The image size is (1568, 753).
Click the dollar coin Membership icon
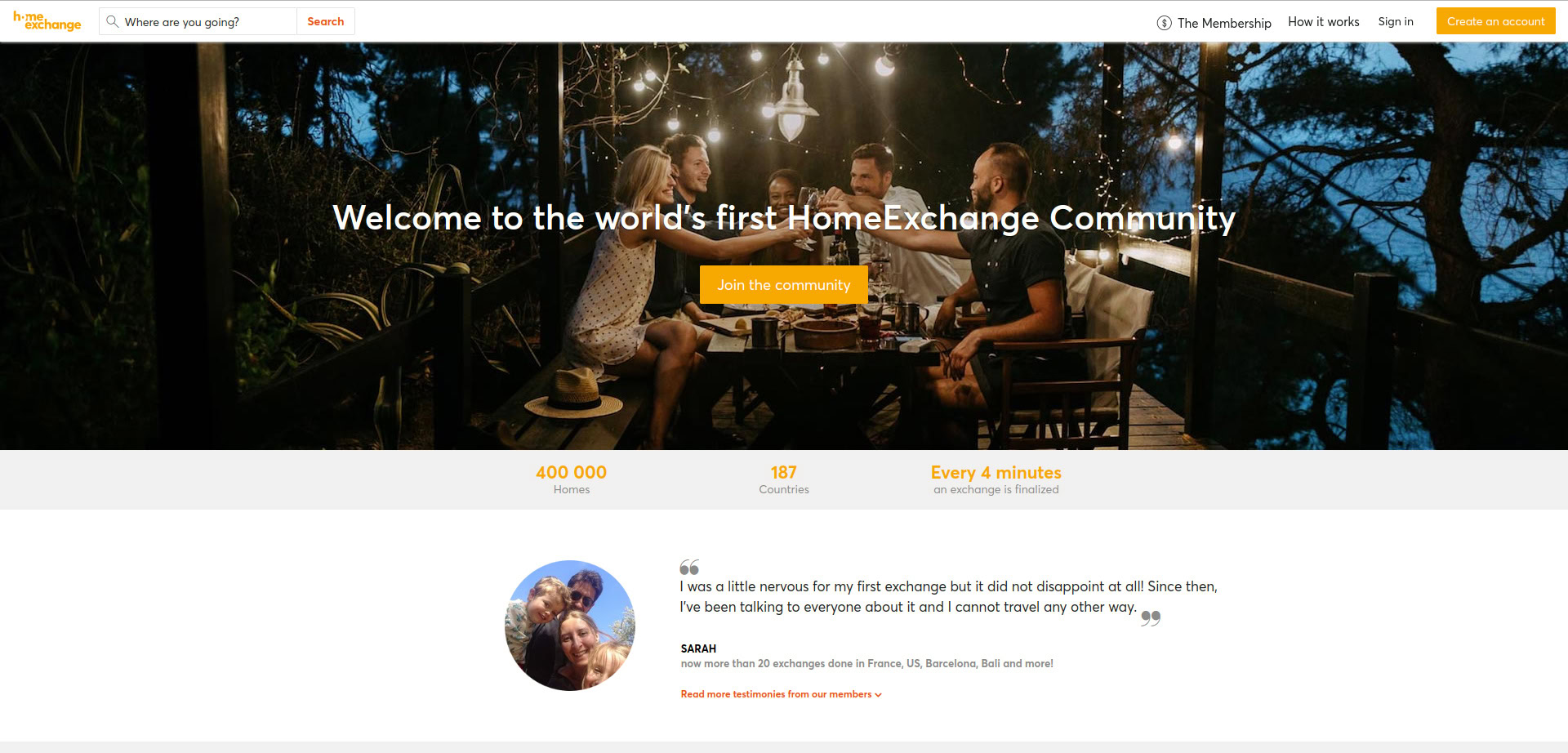1165,23
